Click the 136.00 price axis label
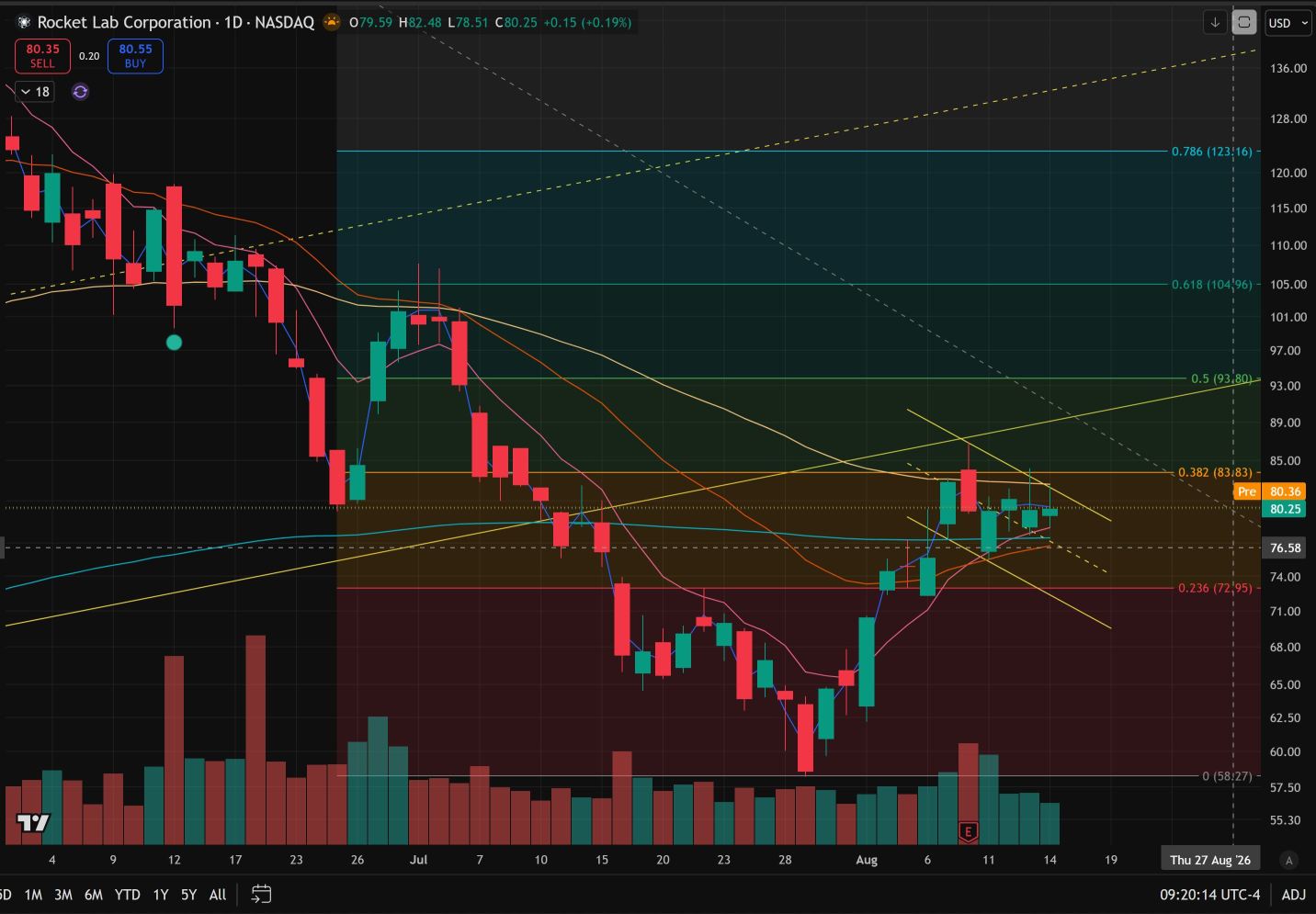This screenshot has height=914, width=1316. (1288, 68)
